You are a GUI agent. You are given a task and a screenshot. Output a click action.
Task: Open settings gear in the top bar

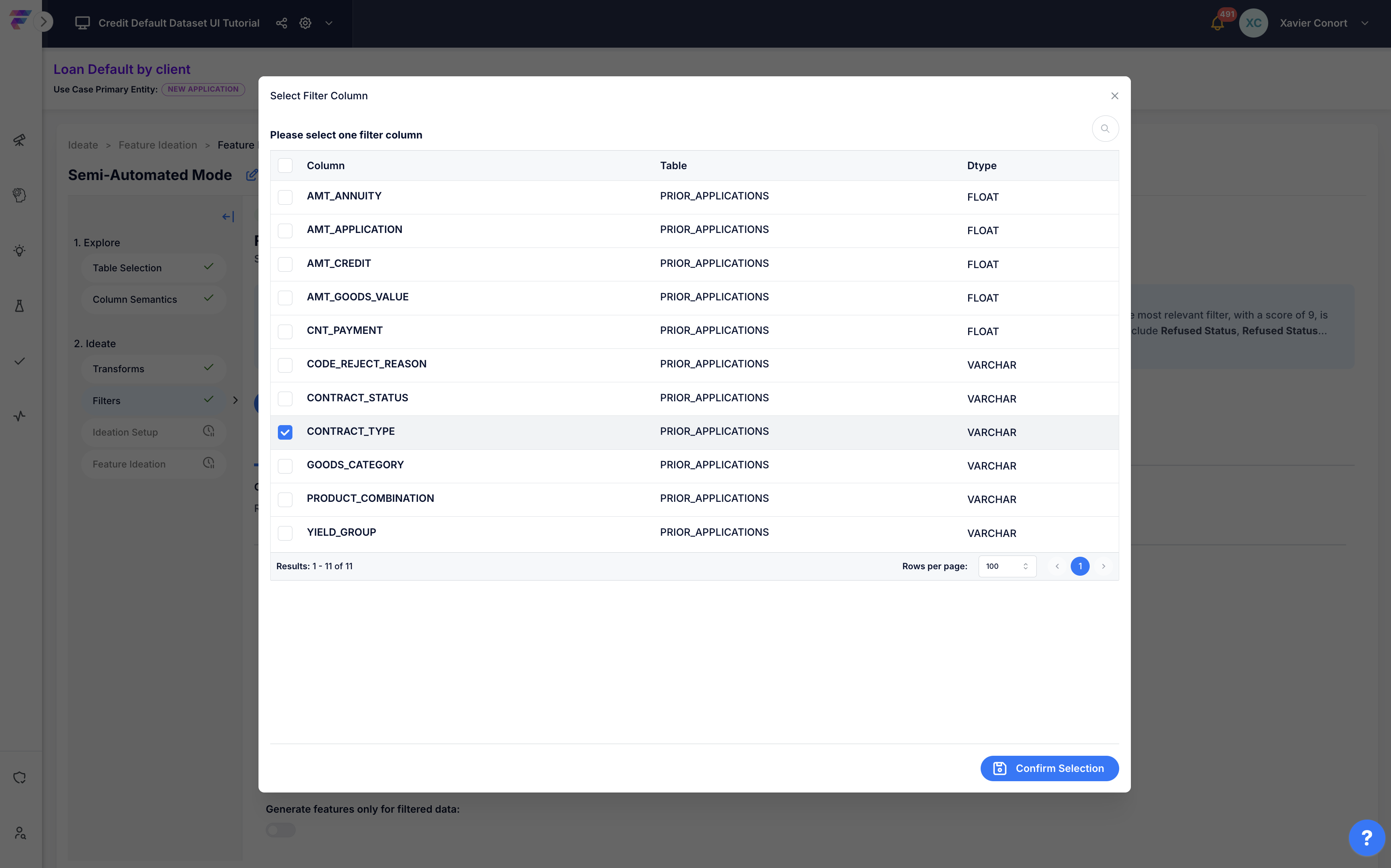(x=305, y=23)
